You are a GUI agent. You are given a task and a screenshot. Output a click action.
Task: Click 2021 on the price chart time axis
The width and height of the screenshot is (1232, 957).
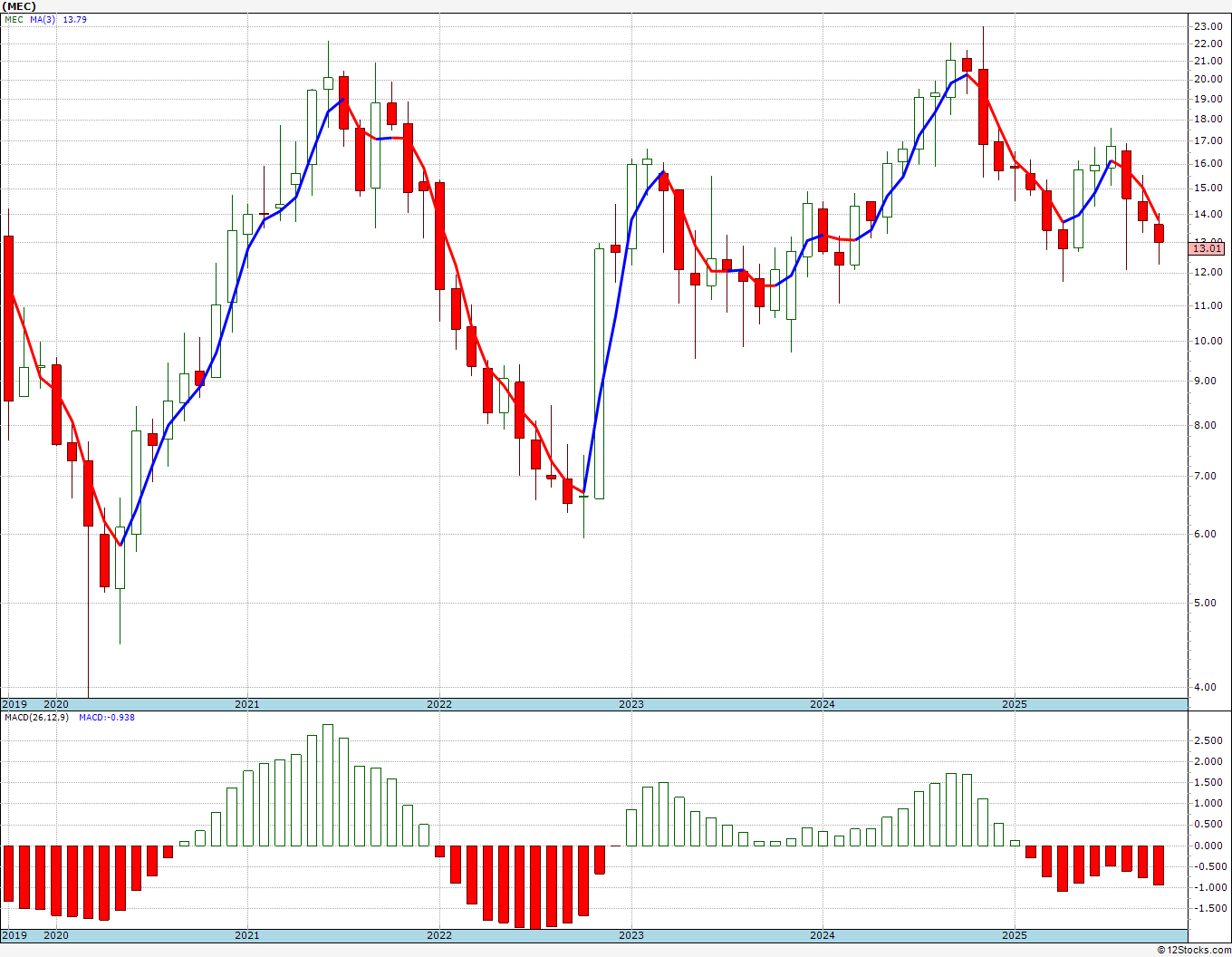click(247, 704)
